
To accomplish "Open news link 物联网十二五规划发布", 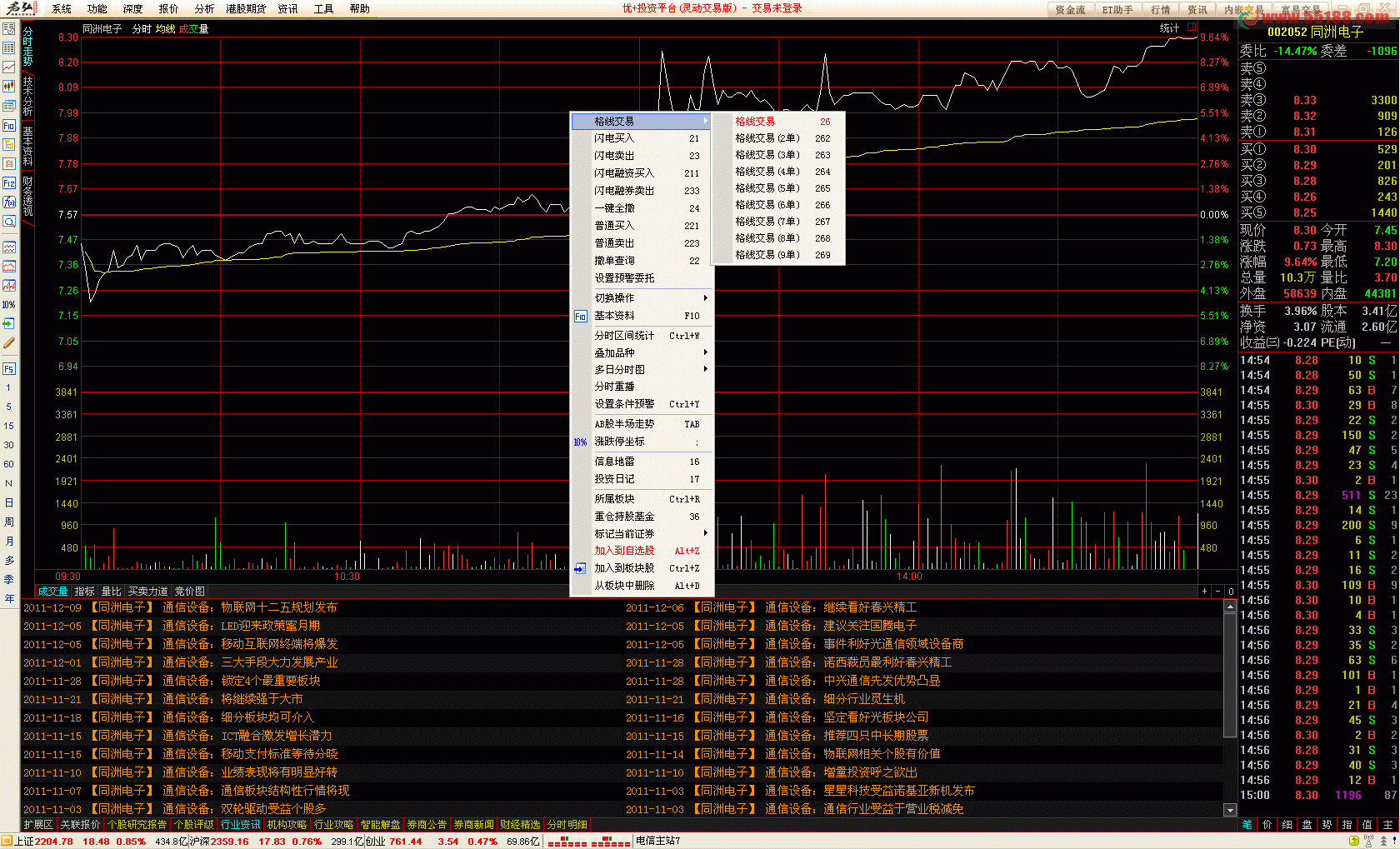I will (x=279, y=607).
